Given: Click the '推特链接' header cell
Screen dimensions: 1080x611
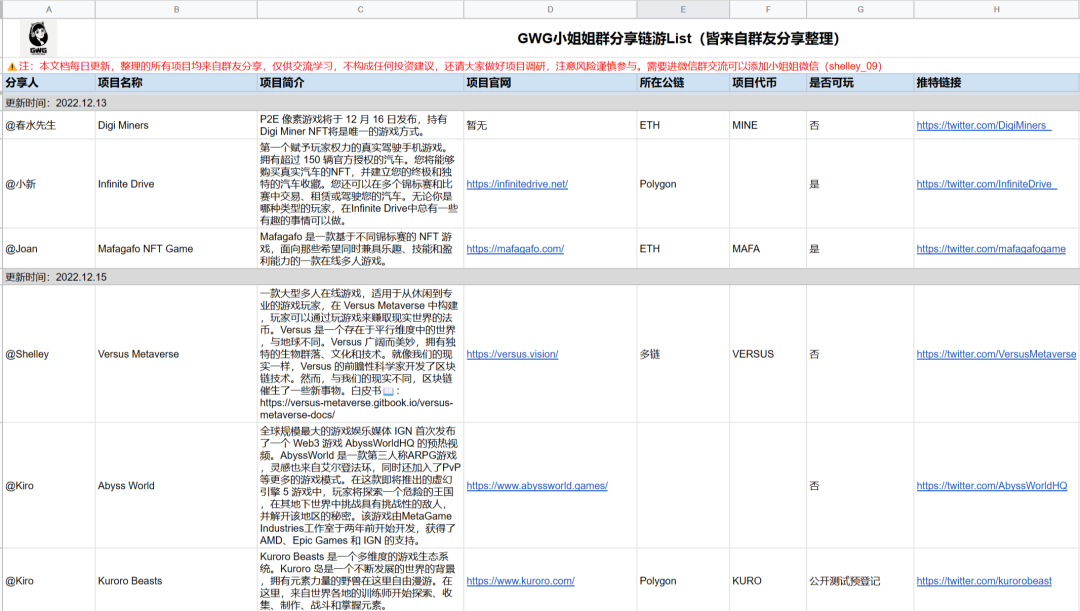Looking at the screenshot, I should 997,83.
